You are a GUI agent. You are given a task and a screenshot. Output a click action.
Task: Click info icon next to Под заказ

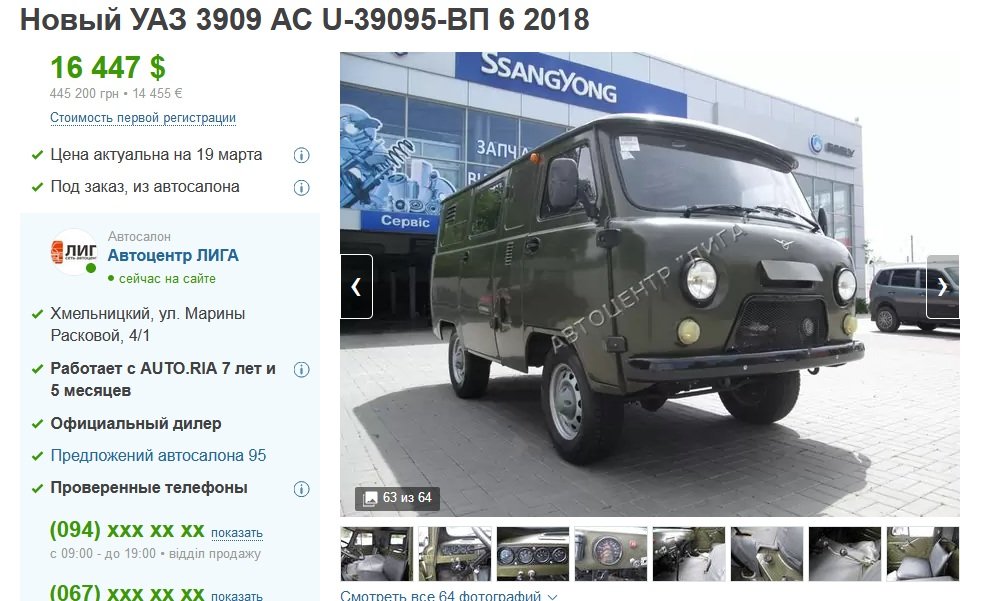click(x=301, y=188)
